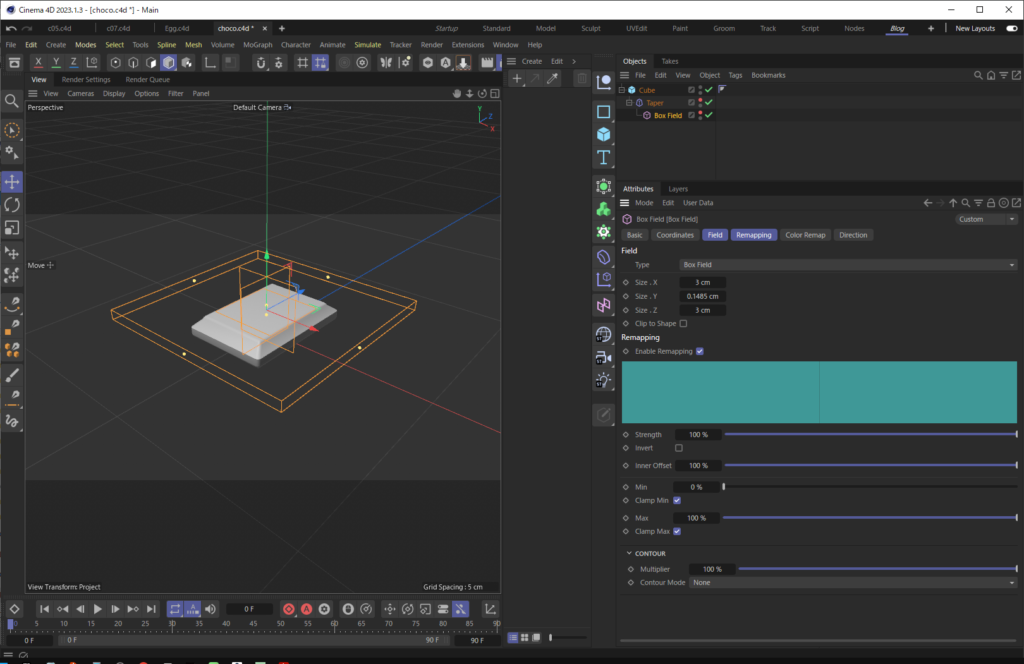The image size is (1024, 664).
Task: Select the Magnify tool in the left toolbar
Action: pos(12,101)
